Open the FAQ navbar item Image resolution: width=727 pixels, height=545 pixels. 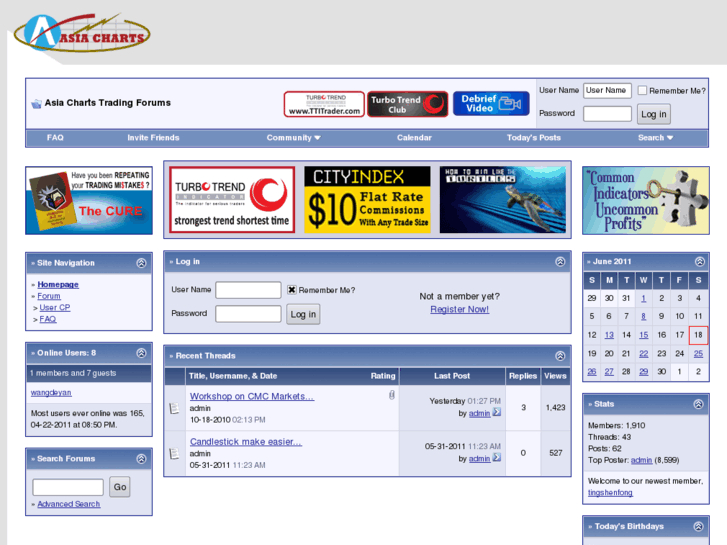[55, 138]
